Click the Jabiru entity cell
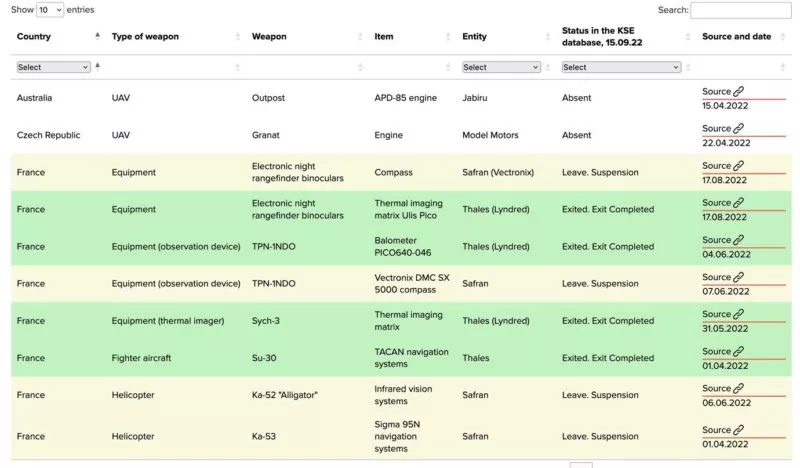This screenshot has height=468, width=800. tap(474, 98)
